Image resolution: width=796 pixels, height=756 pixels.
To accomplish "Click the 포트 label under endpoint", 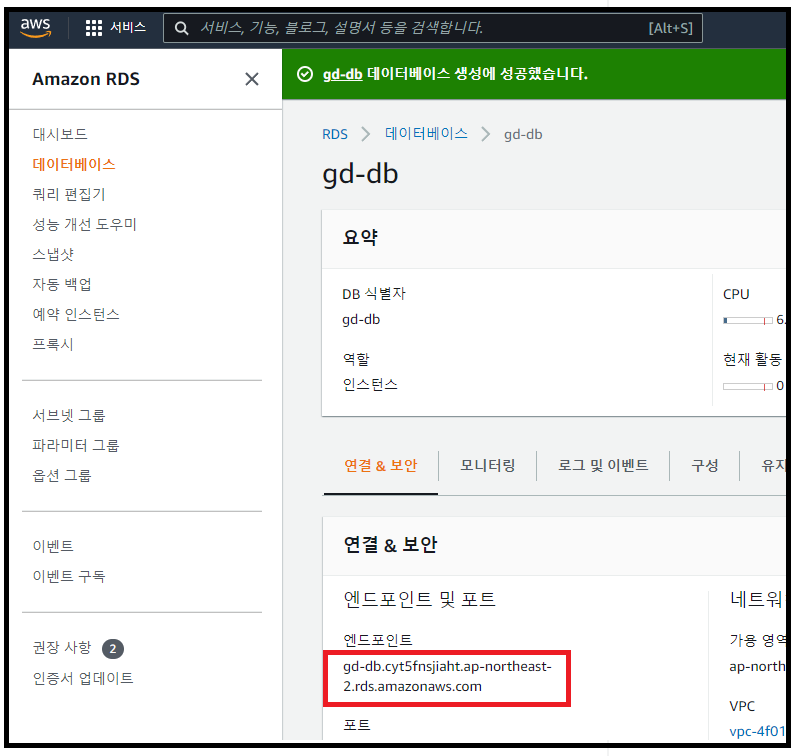I will (357, 725).
